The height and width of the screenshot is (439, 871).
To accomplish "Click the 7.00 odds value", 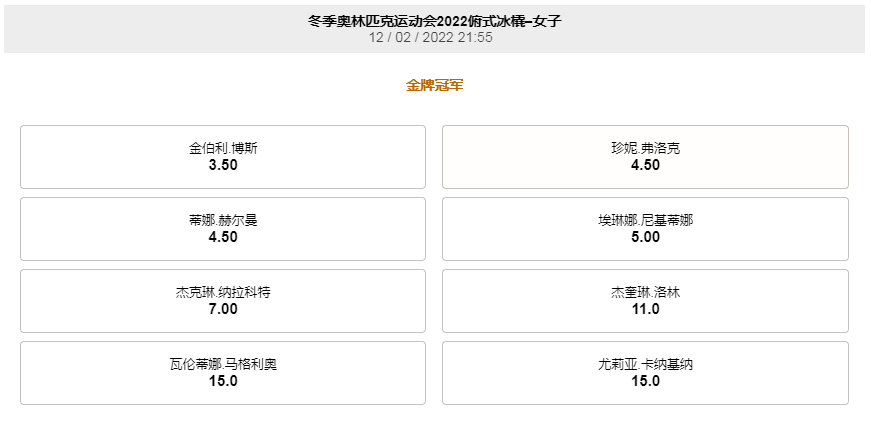I will coord(223,309).
